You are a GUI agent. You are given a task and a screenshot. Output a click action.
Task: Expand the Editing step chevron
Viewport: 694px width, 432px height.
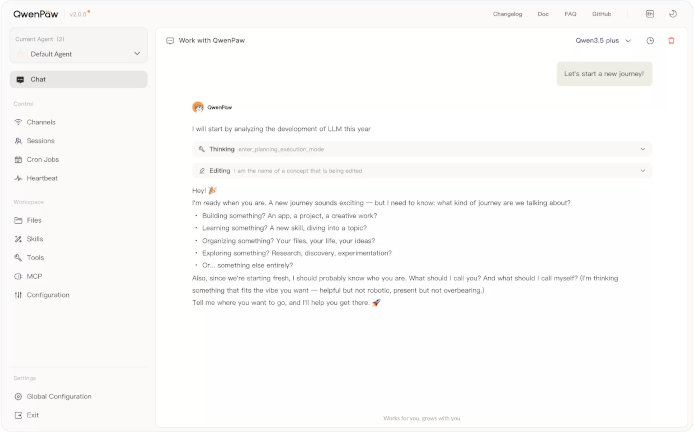643,171
